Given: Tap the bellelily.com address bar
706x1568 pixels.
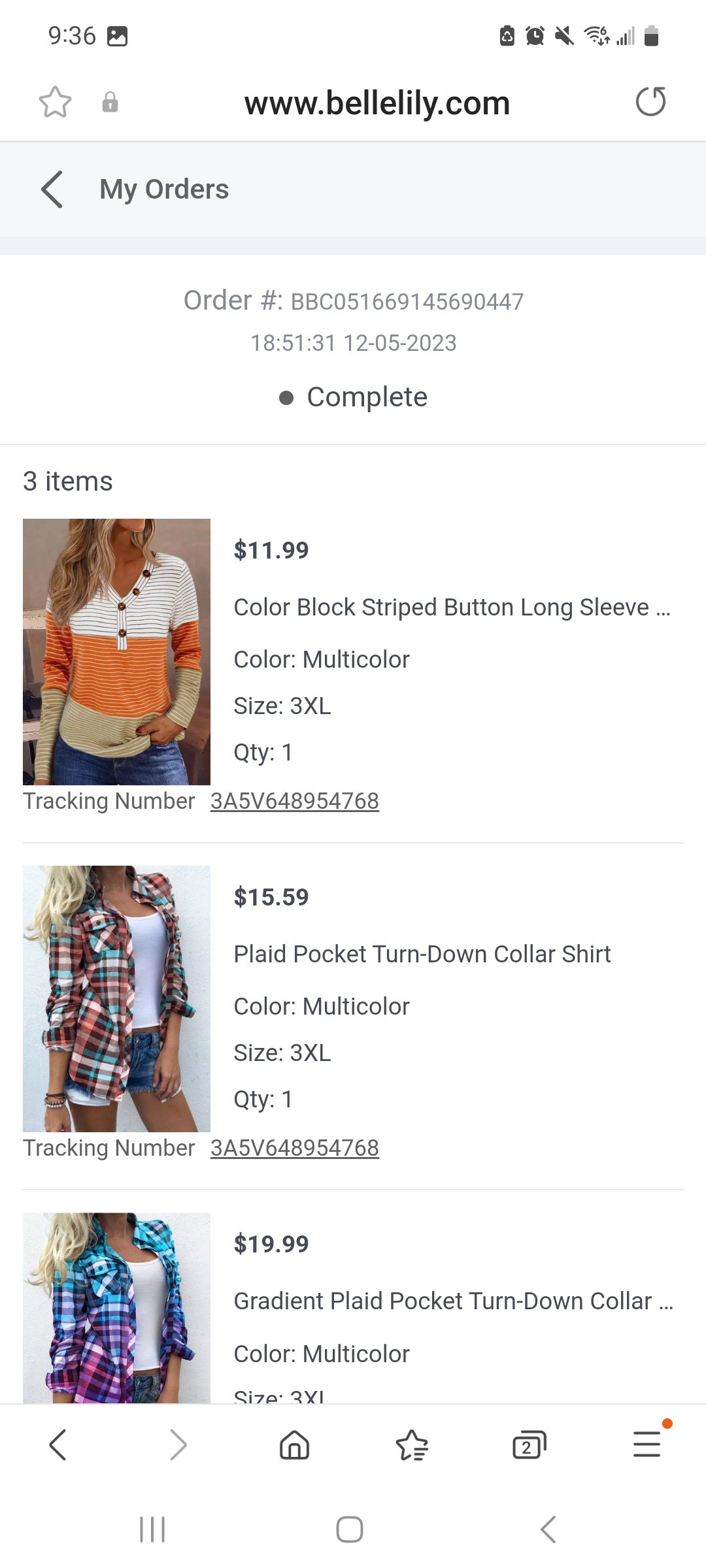Looking at the screenshot, I should coord(377,103).
